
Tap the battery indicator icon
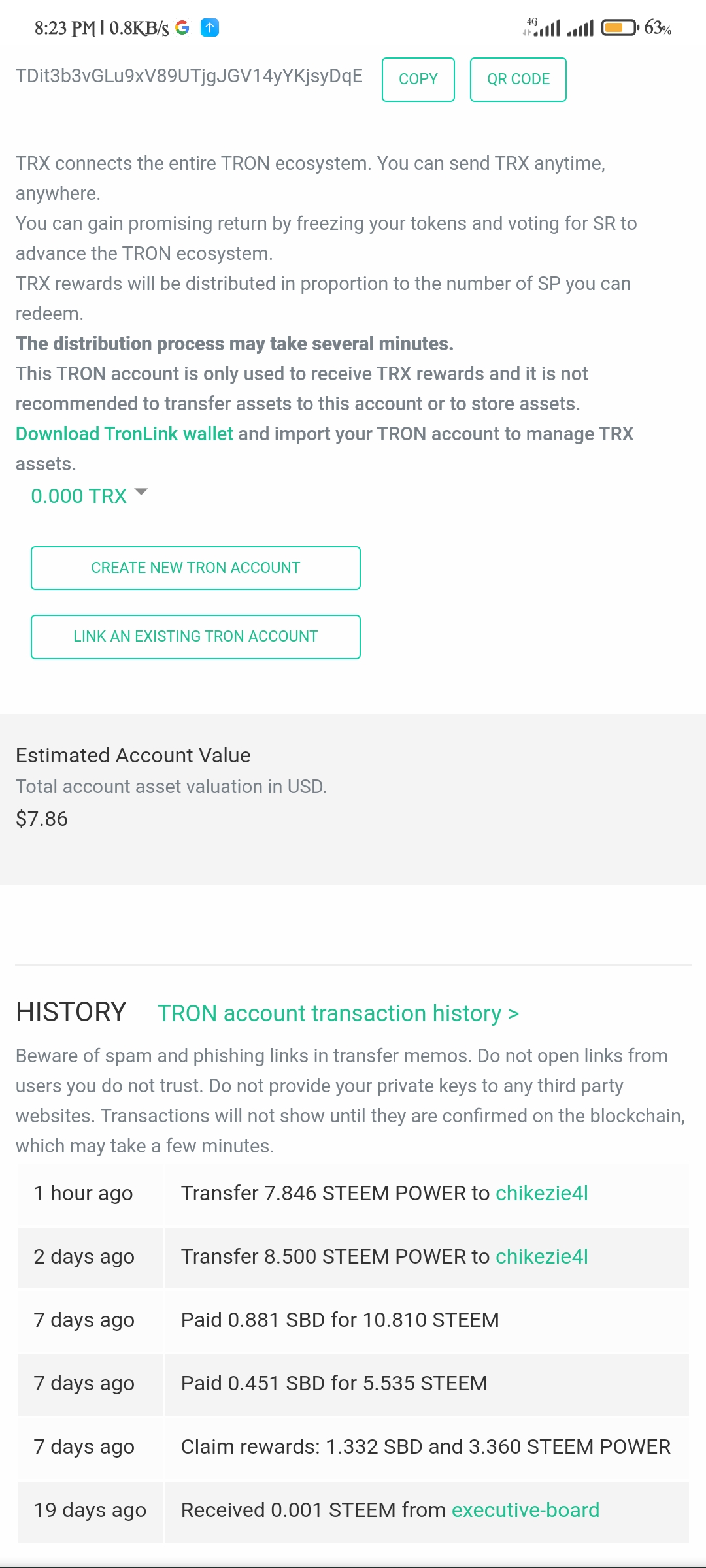tap(618, 27)
